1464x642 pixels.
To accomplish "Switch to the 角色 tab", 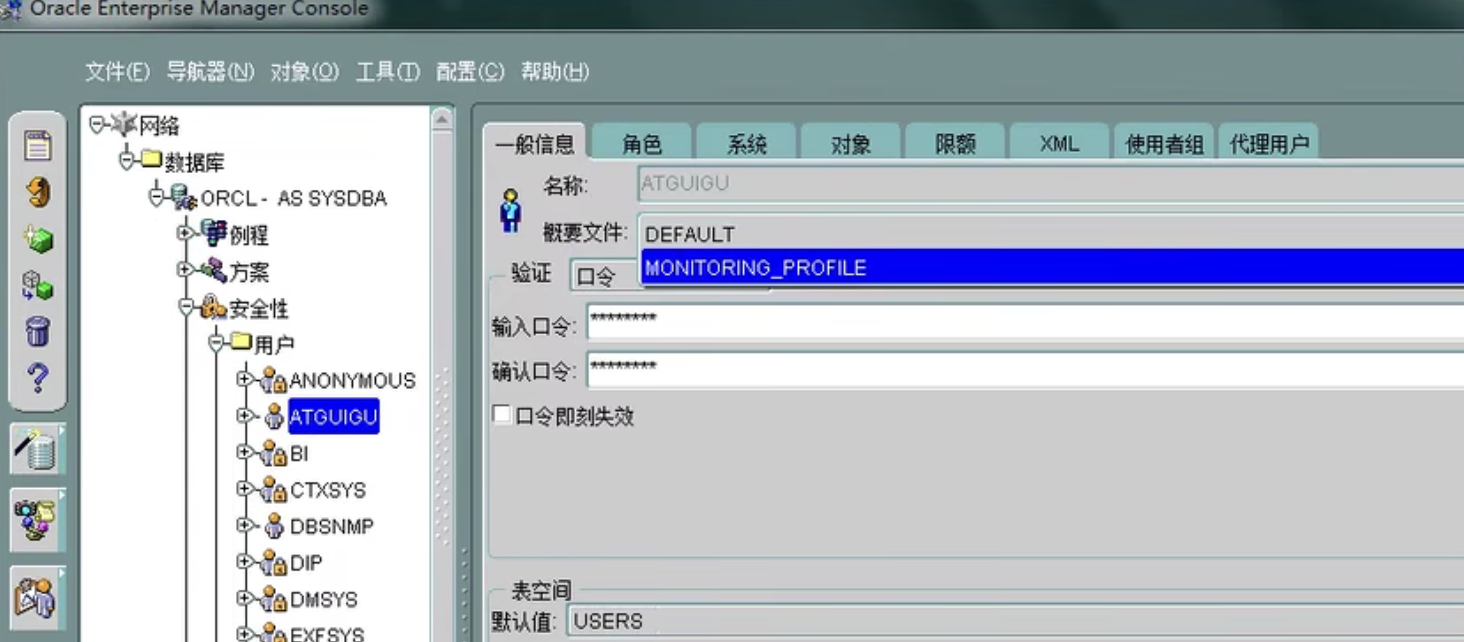I will point(642,143).
